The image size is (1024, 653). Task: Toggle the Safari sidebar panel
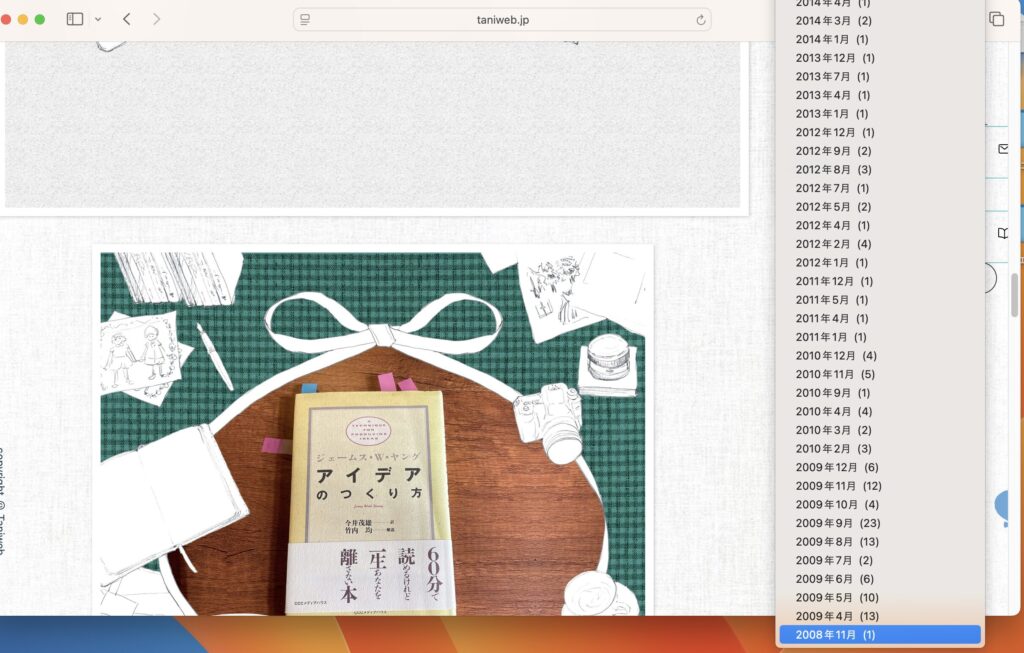point(75,19)
